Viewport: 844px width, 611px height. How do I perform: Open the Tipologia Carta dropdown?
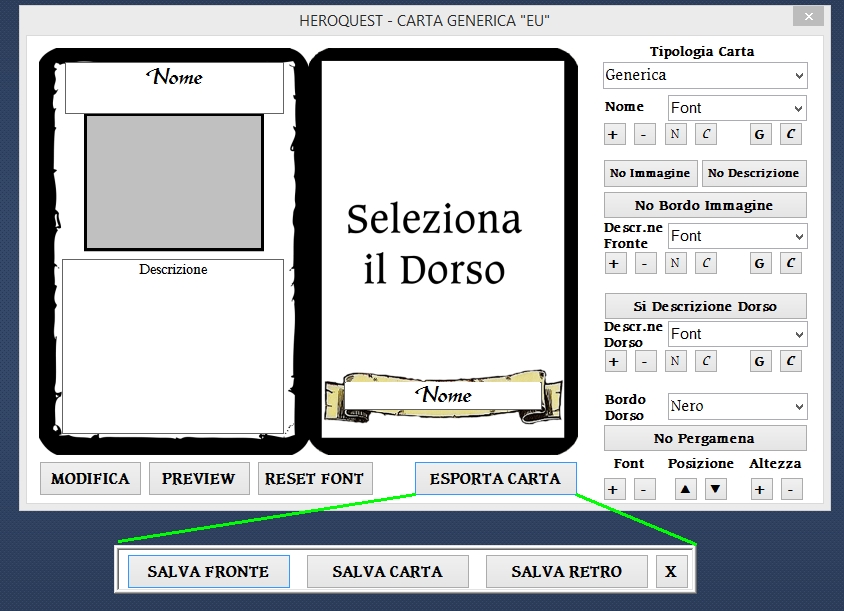[x=705, y=75]
